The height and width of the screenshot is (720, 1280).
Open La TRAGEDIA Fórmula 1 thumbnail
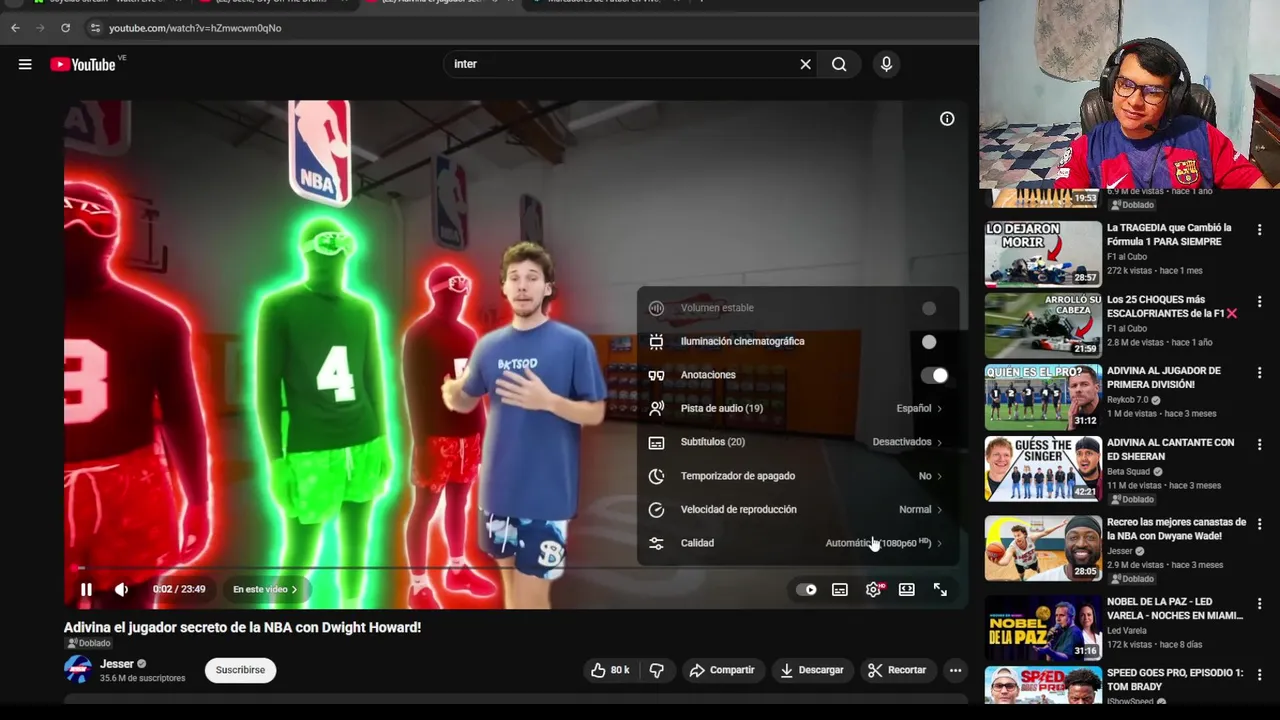point(1043,253)
